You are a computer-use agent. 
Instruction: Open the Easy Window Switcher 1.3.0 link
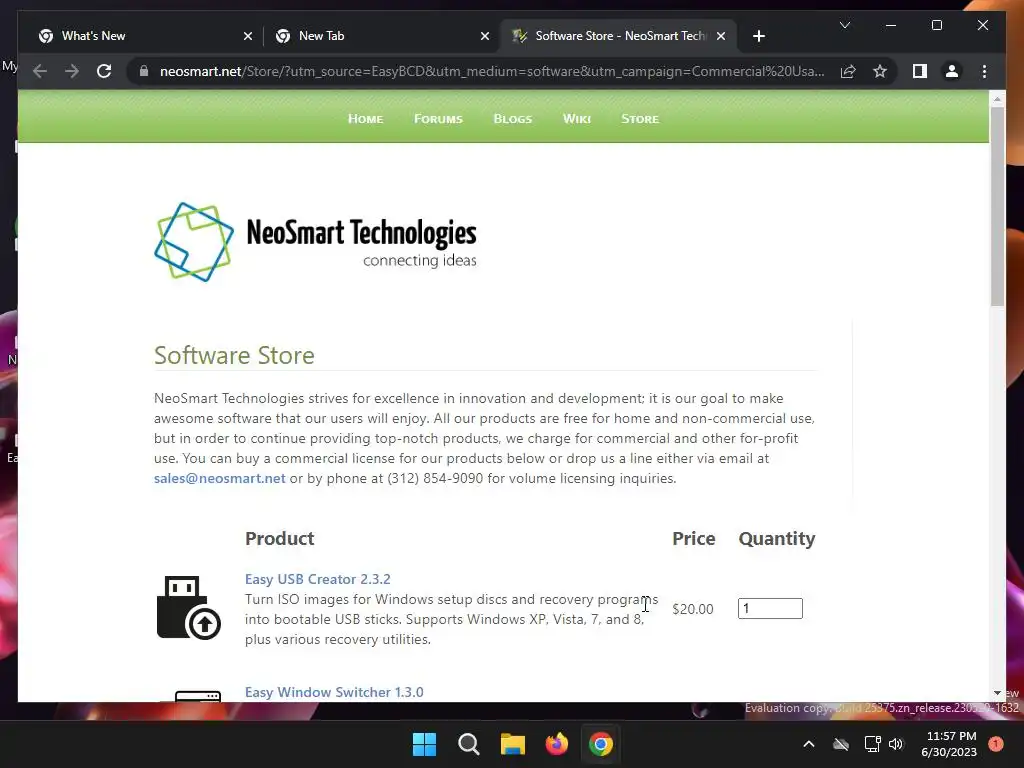pos(334,692)
